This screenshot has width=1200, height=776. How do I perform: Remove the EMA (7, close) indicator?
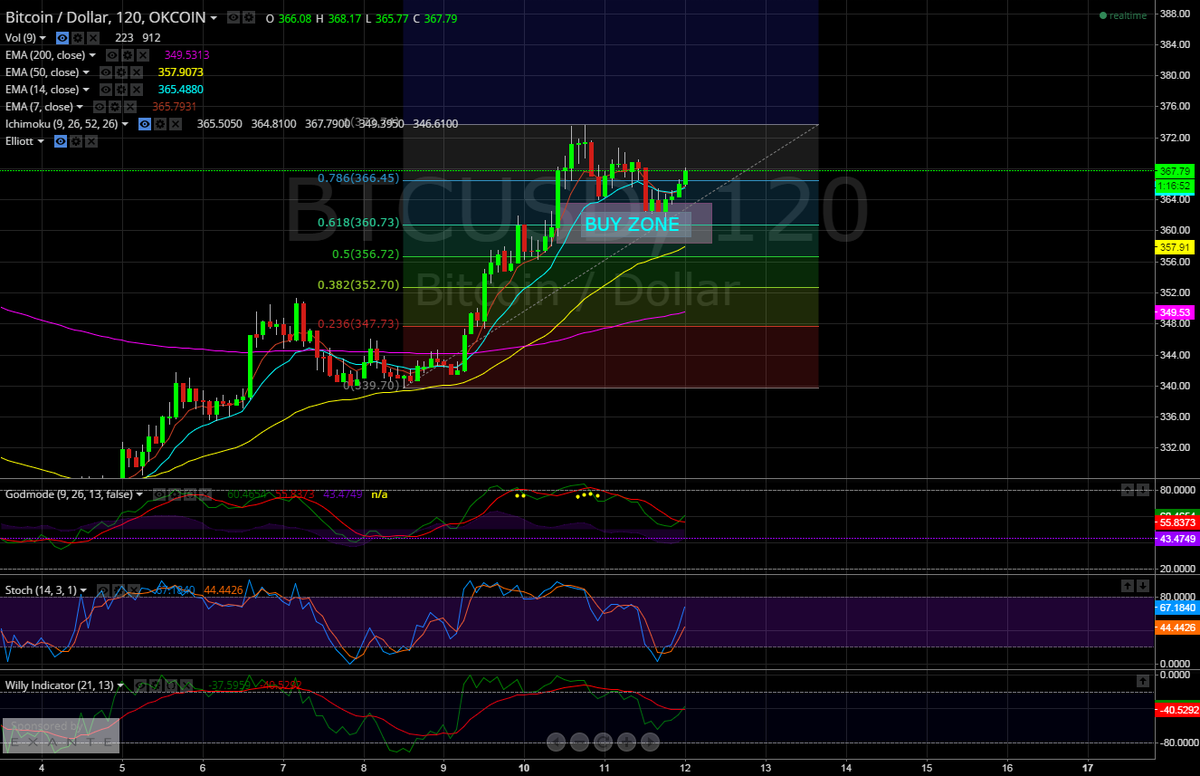[x=130, y=107]
